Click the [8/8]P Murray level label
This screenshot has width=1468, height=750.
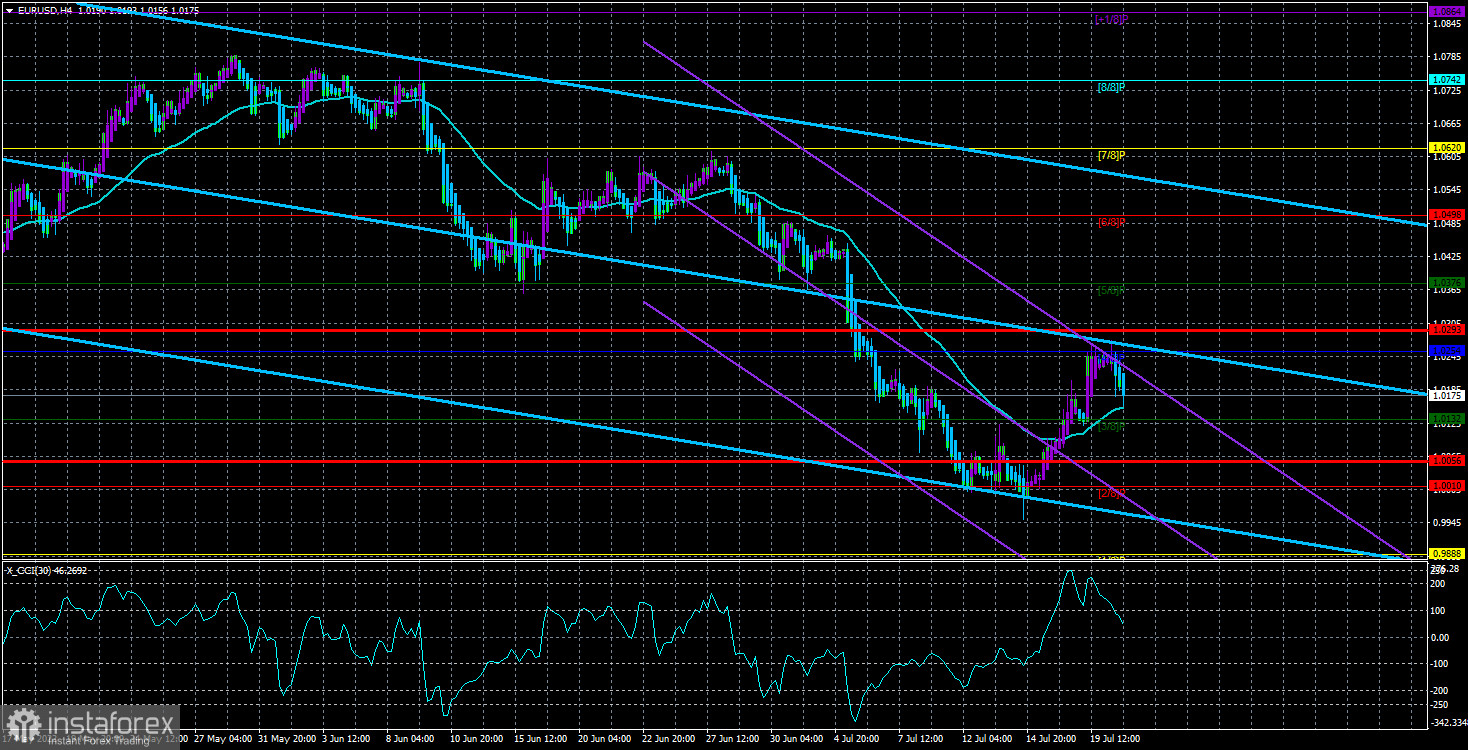pyautogui.click(x=1112, y=87)
